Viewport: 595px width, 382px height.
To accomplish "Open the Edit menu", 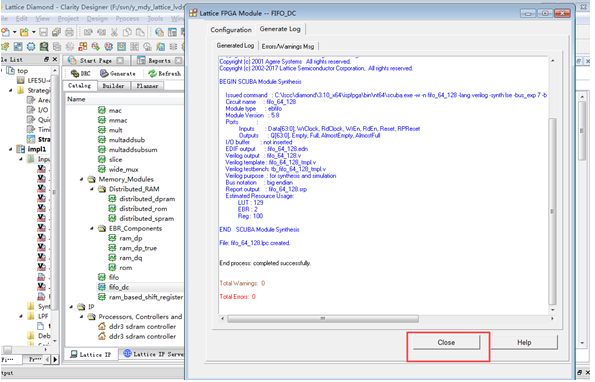I will (22, 19).
